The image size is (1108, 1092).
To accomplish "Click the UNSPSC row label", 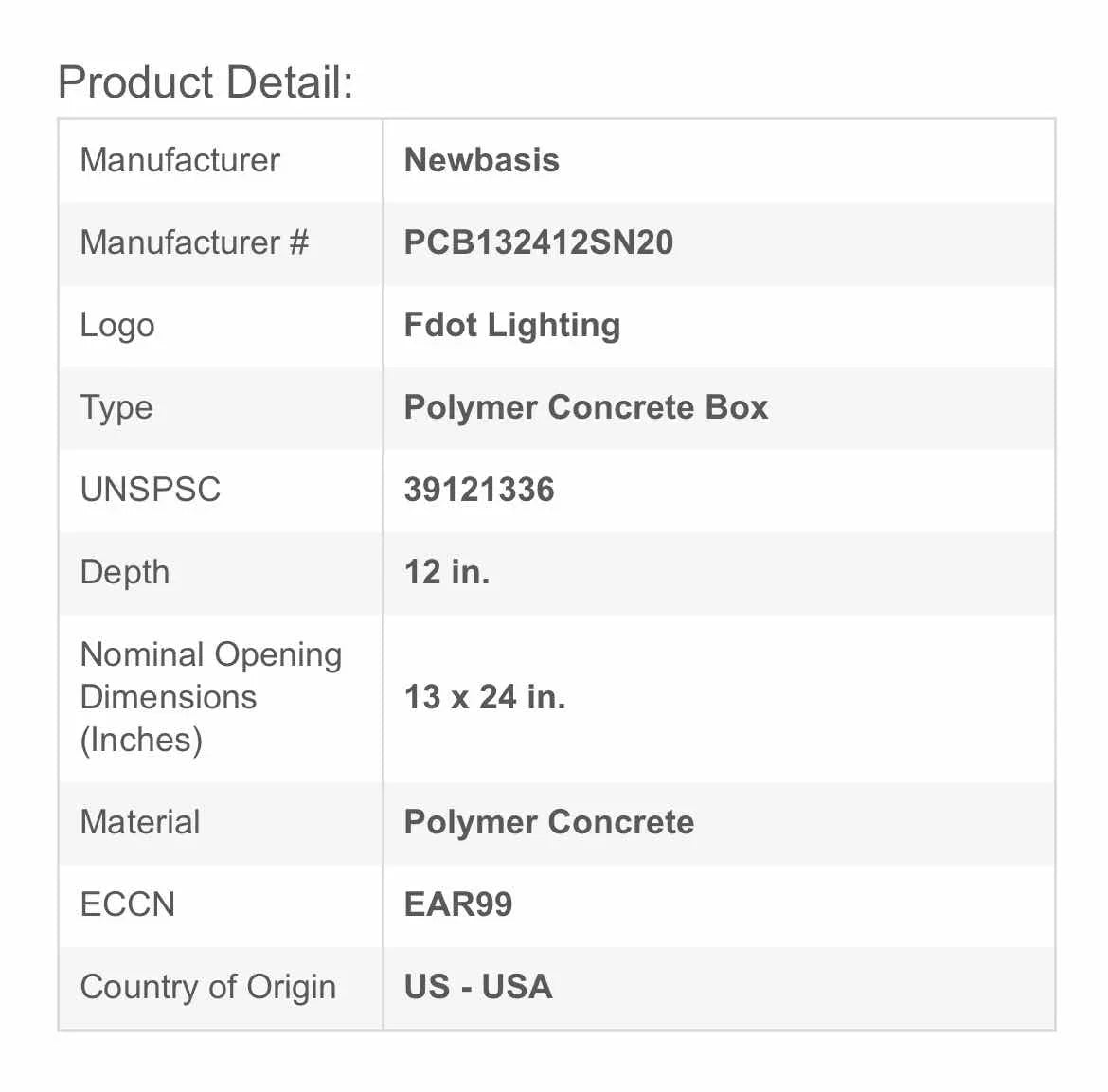I will click(x=151, y=490).
